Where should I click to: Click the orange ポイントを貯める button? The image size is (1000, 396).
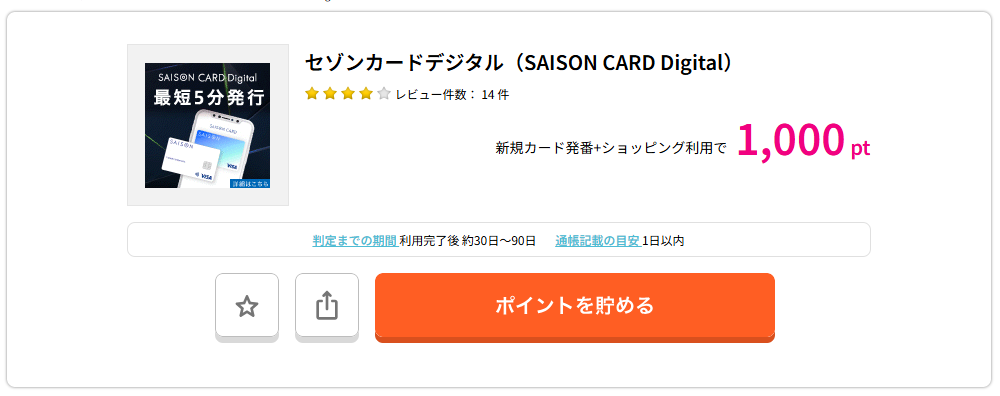pos(575,307)
